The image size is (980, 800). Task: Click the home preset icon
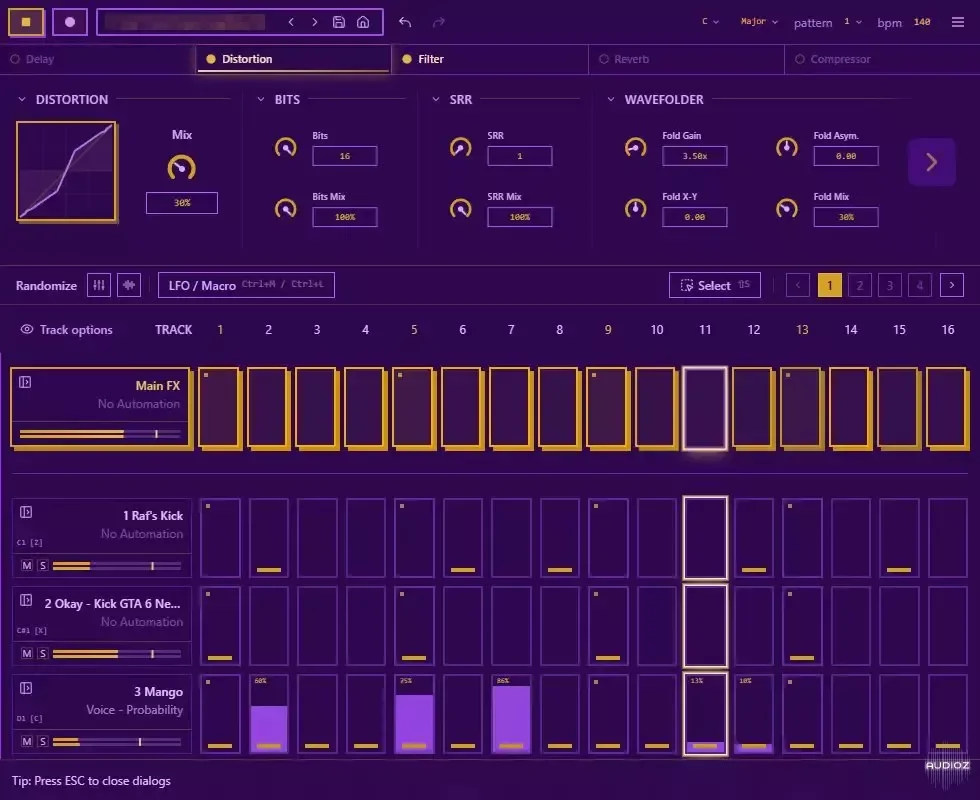coord(363,22)
